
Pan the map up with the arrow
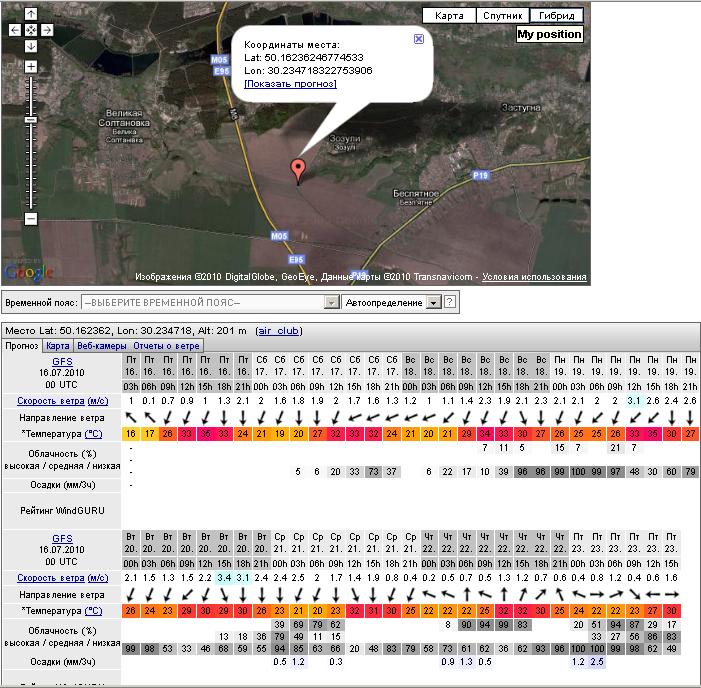31,15
